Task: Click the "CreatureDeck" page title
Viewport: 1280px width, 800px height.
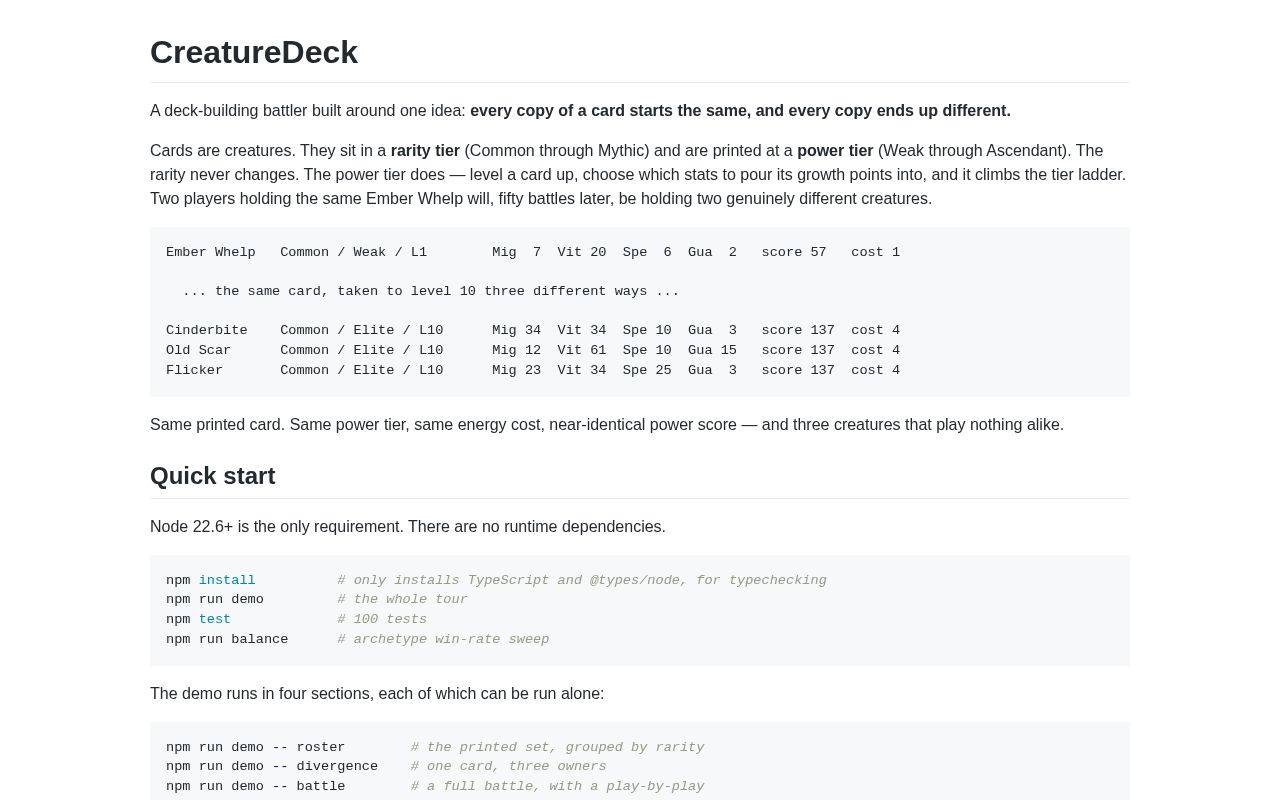Action: click(254, 52)
